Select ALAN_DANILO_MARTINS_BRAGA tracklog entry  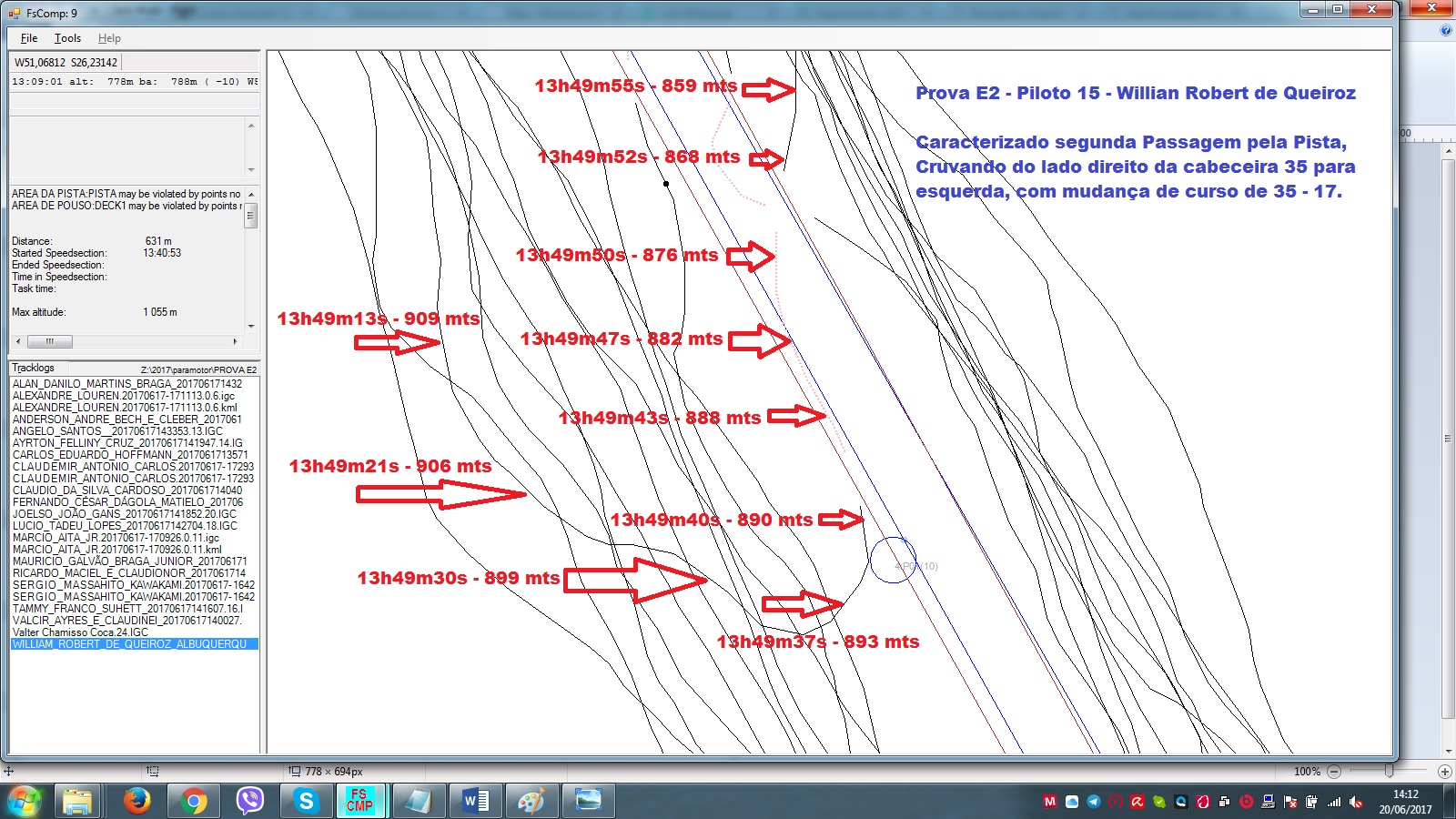coord(127,384)
